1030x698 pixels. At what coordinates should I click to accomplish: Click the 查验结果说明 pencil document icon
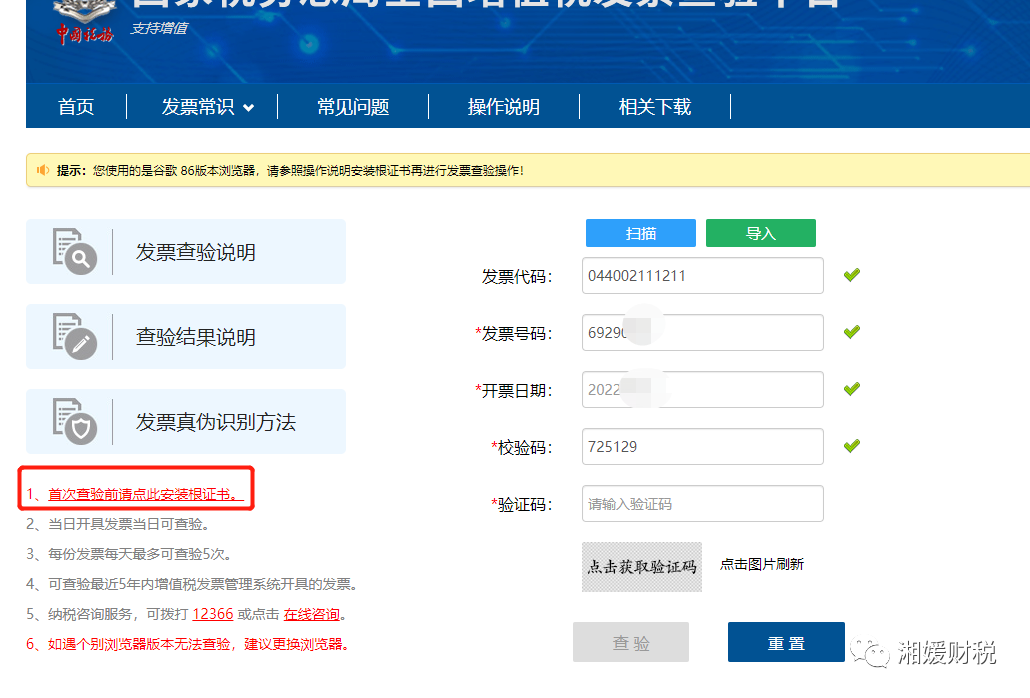[75, 336]
